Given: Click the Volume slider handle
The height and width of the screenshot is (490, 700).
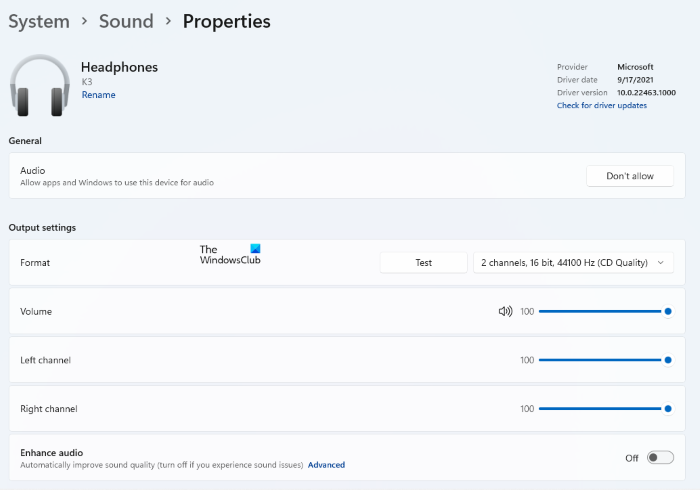Looking at the screenshot, I should pos(667,311).
